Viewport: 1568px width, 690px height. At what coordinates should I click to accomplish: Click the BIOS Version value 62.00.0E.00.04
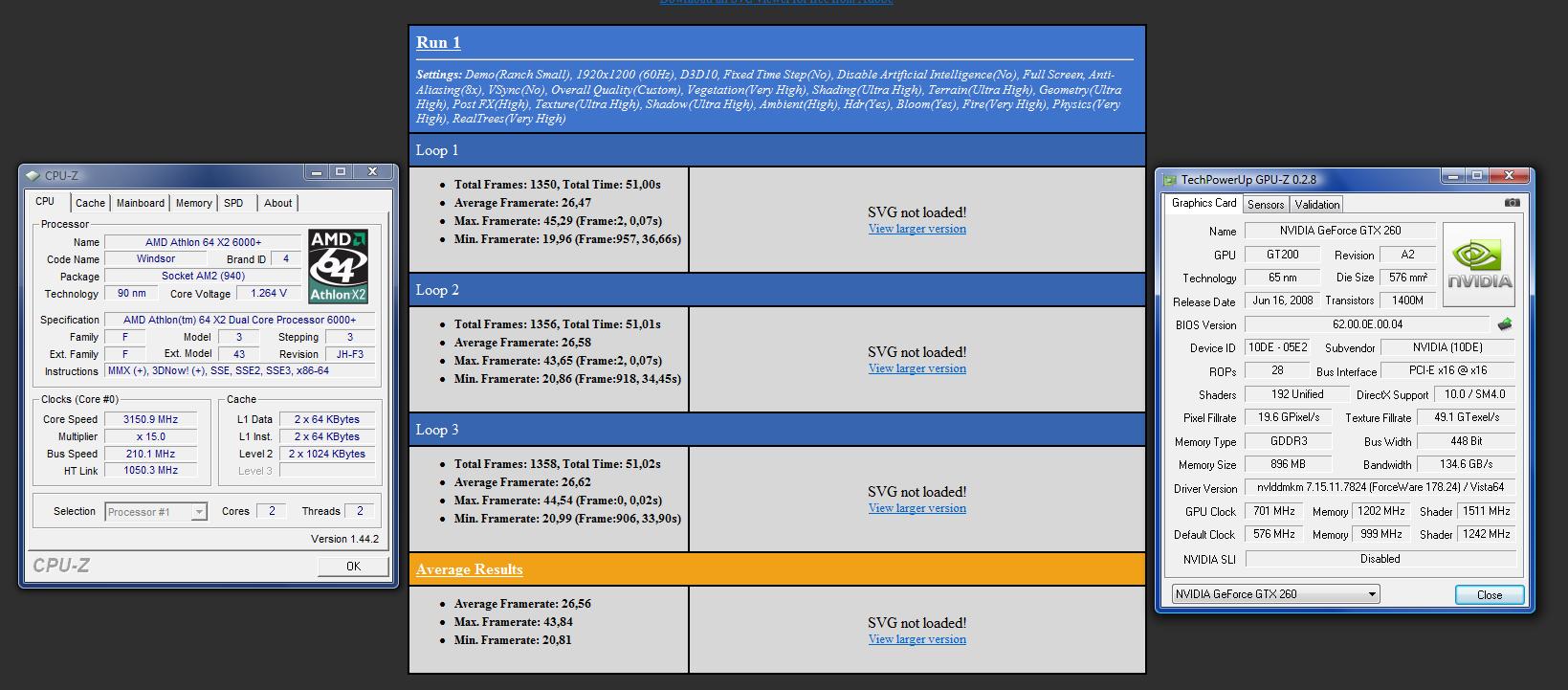[x=1367, y=324]
